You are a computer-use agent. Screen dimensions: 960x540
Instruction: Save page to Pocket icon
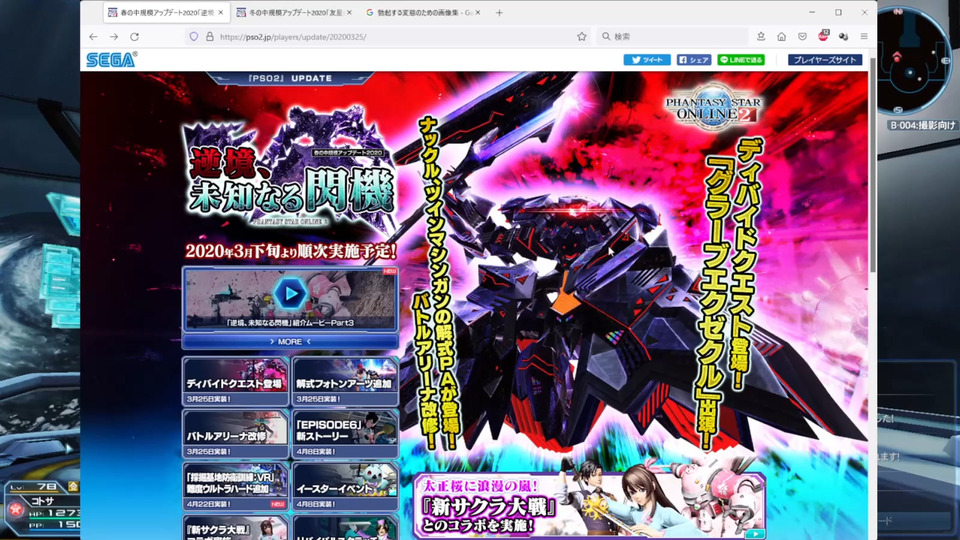point(802,37)
